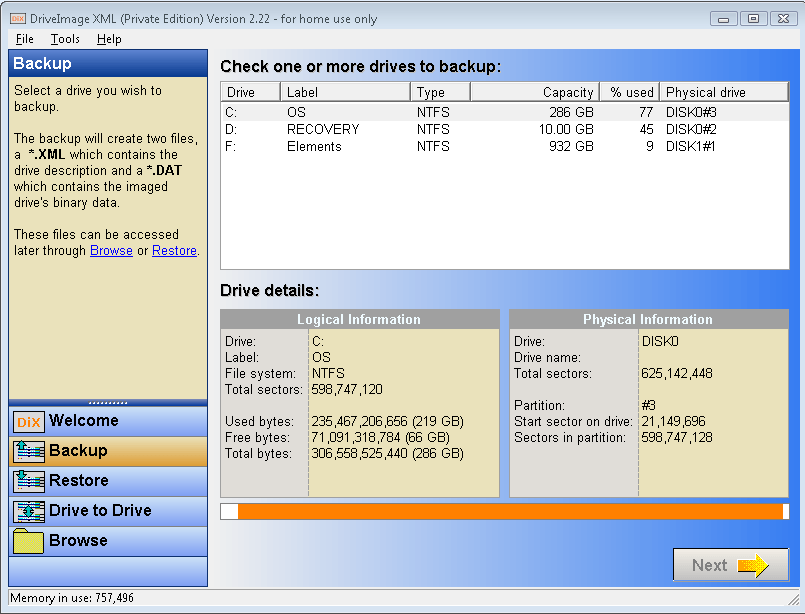Image resolution: width=805 pixels, height=614 pixels.
Task: Click the OS label cell
Action: pyautogui.click(x=296, y=112)
